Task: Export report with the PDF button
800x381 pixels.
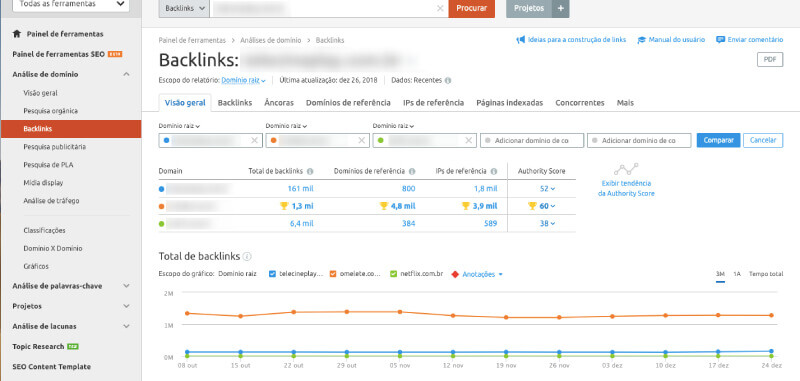Action: (769, 60)
